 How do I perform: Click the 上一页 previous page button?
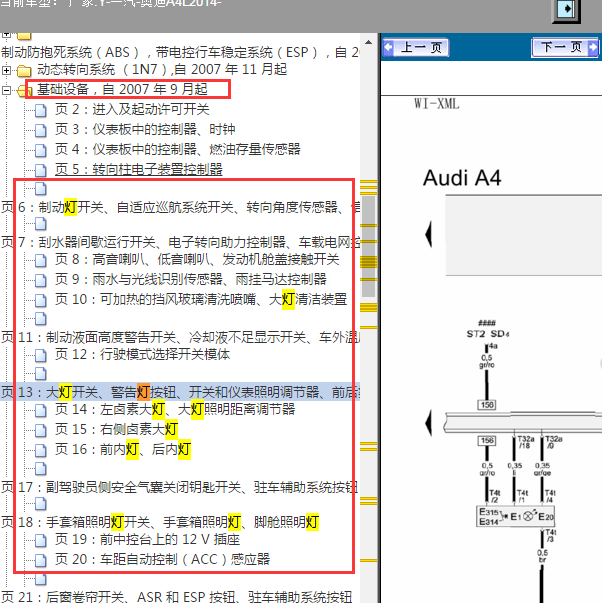click(x=416, y=48)
